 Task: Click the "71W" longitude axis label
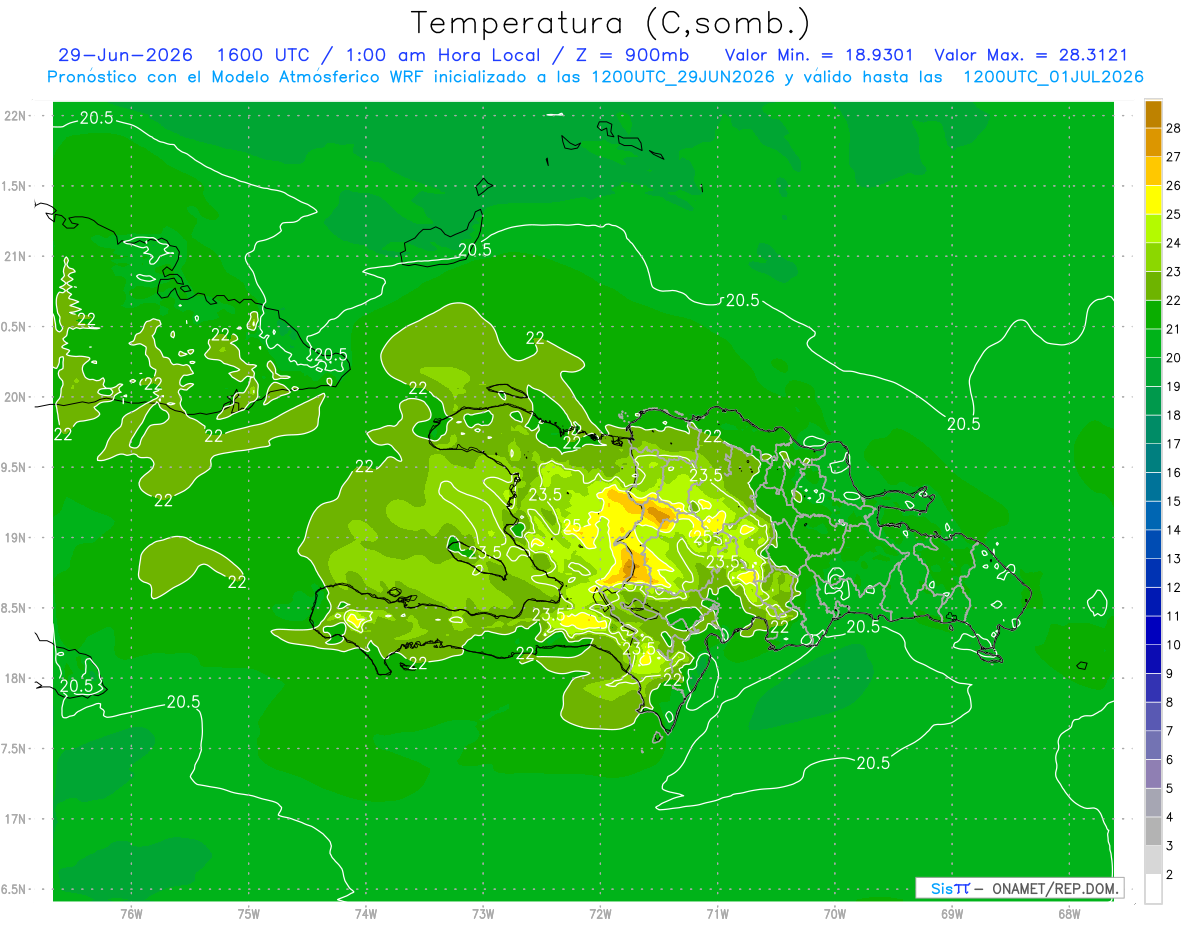717,913
